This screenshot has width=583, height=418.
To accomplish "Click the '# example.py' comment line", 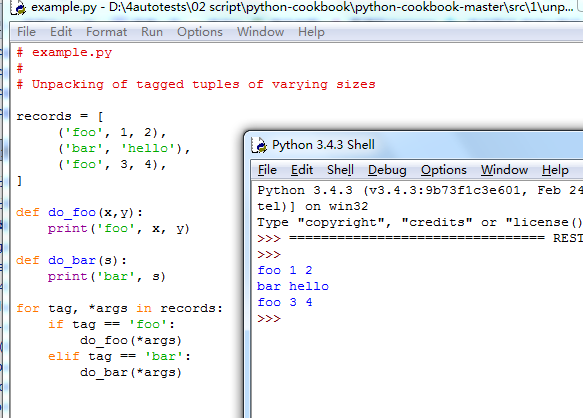I will (64, 53).
